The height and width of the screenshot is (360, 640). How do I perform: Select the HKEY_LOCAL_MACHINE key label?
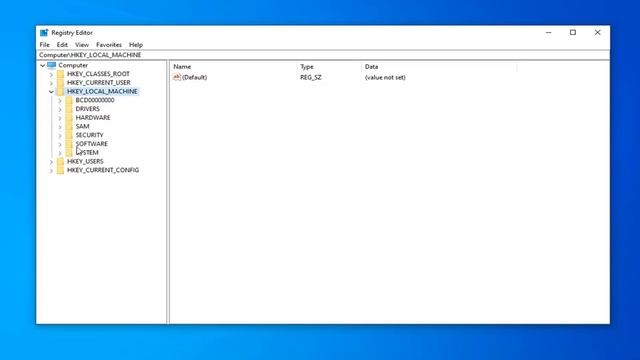(102, 91)
